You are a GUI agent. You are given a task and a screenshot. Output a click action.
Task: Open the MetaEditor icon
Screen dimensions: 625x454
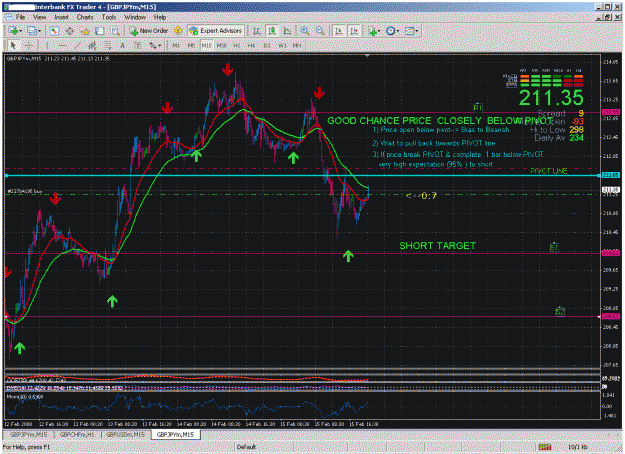(x=178, y=31)
